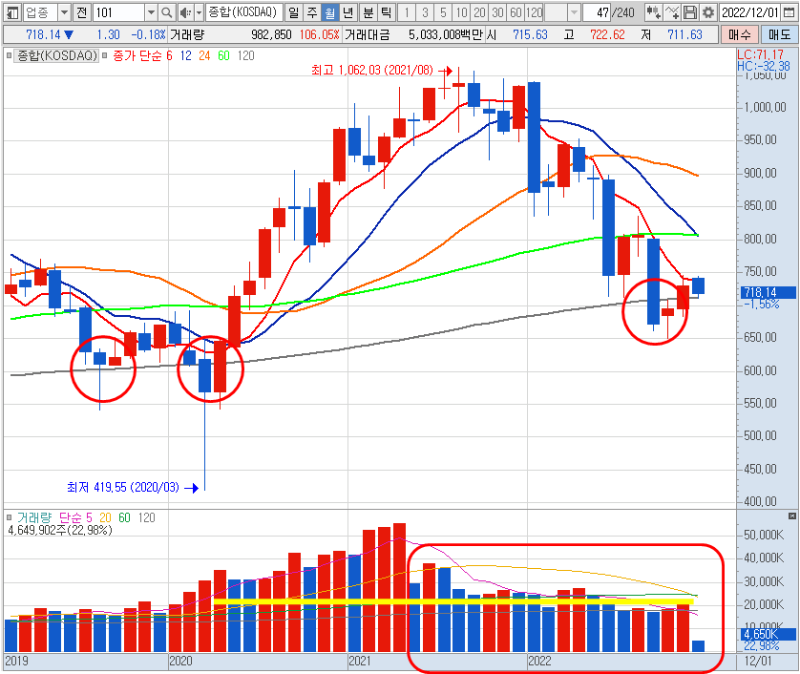
Task: Click the LC:71.17 indicator text
Action: pos(760,55)
